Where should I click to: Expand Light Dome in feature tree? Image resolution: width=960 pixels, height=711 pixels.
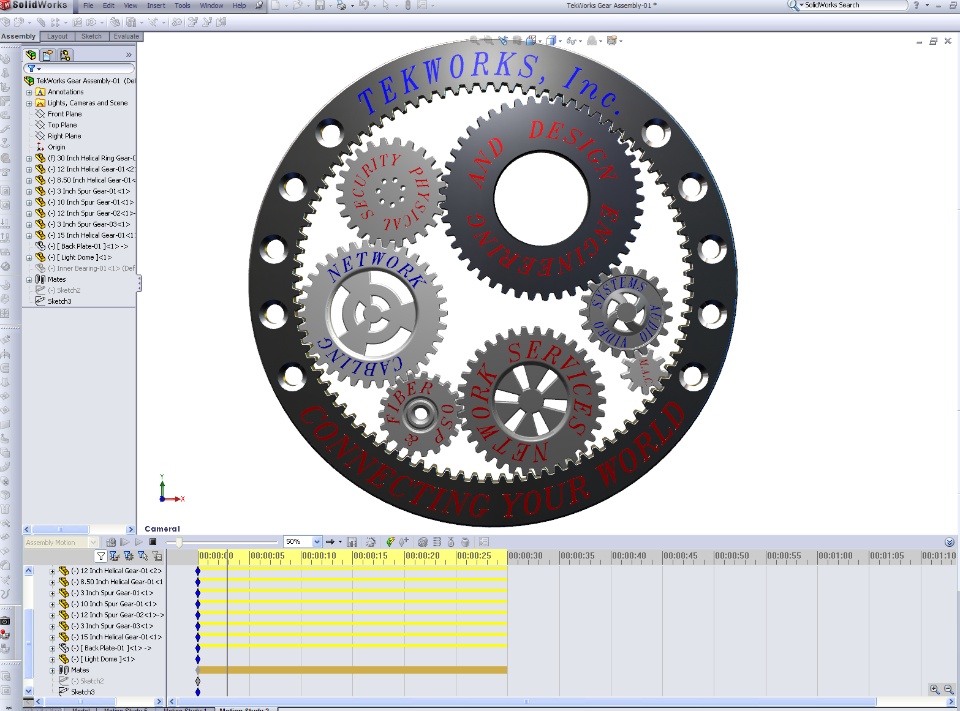pos(29,257)
